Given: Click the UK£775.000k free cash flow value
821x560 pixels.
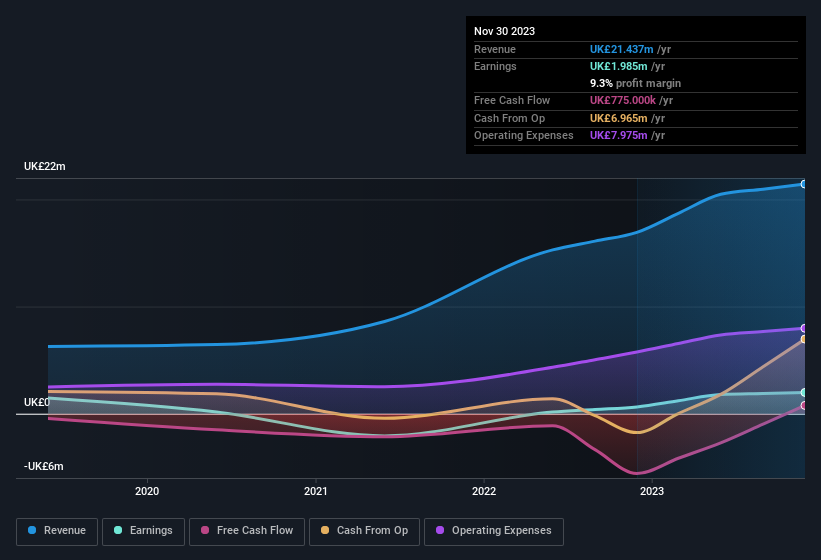Looking at the screenshot, I should [x=623, y=100].
